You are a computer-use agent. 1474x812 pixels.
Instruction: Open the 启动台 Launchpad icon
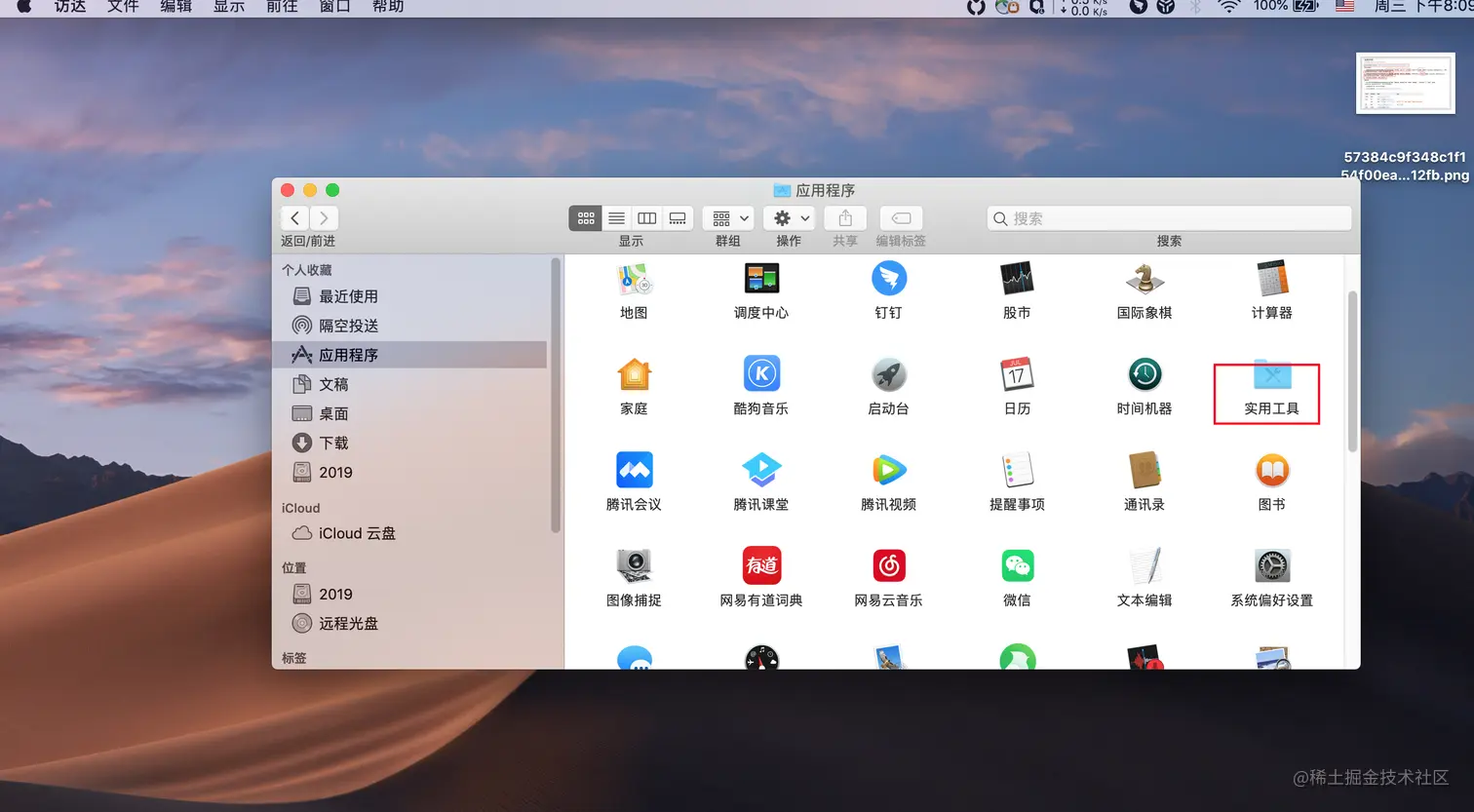[888, 374]
